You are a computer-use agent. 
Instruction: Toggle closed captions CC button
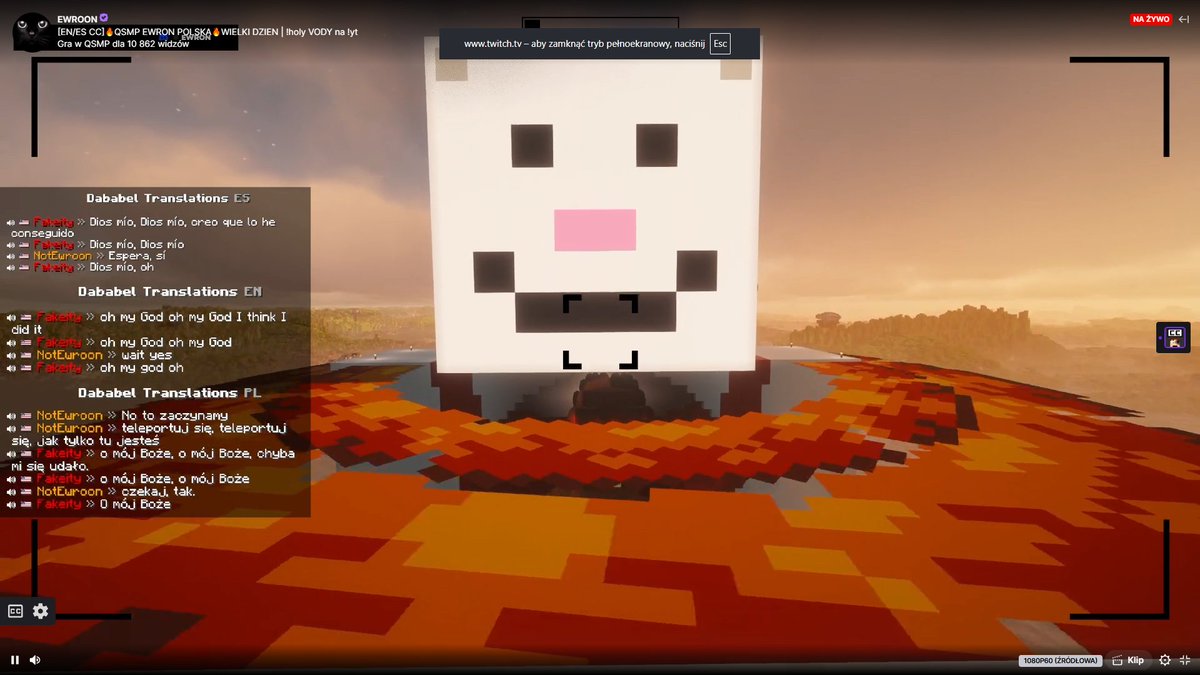tap(16, 611)
